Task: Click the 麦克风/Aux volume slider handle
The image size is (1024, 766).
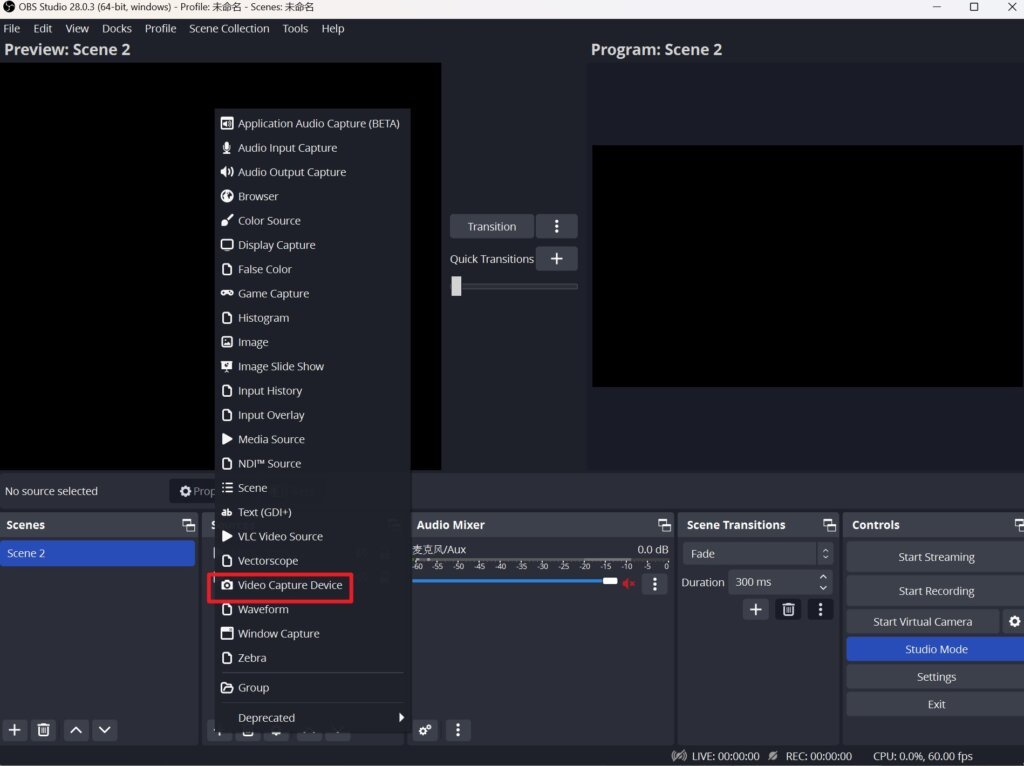Action: (609, 581)
